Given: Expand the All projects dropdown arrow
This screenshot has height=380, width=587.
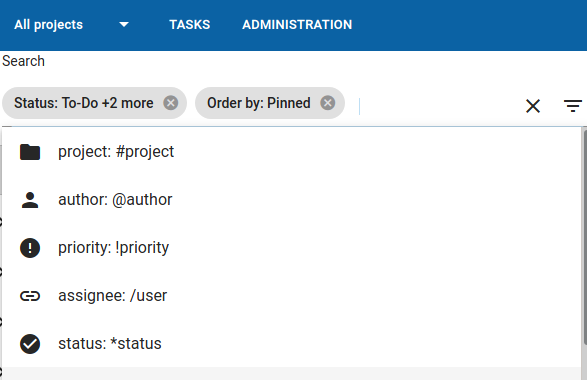Looking at the screenshot, I should click(x=124, y=25).
